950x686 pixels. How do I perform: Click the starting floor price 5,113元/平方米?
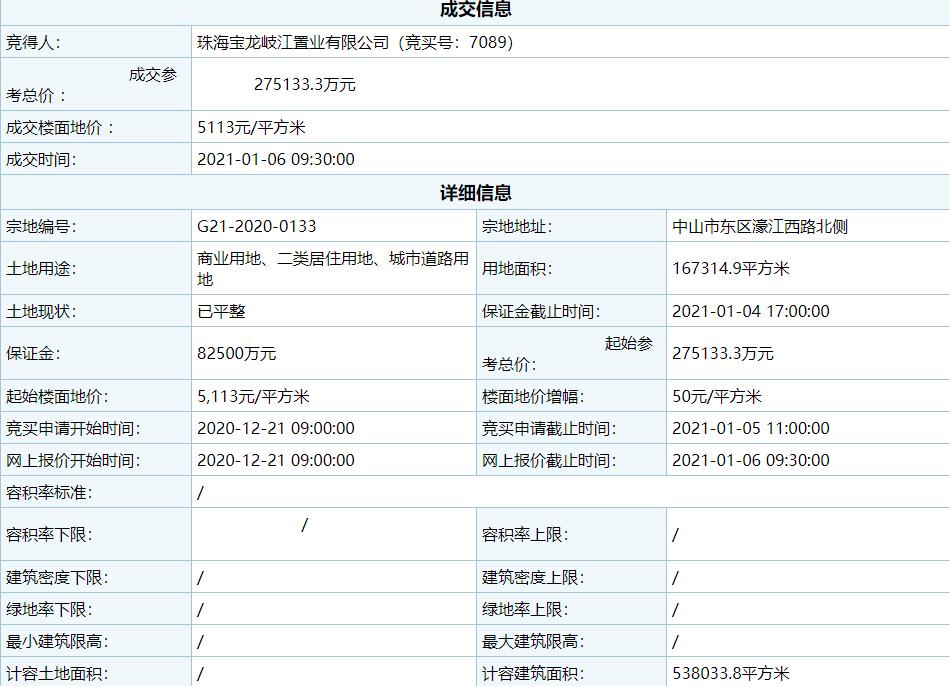coord(253,396)
